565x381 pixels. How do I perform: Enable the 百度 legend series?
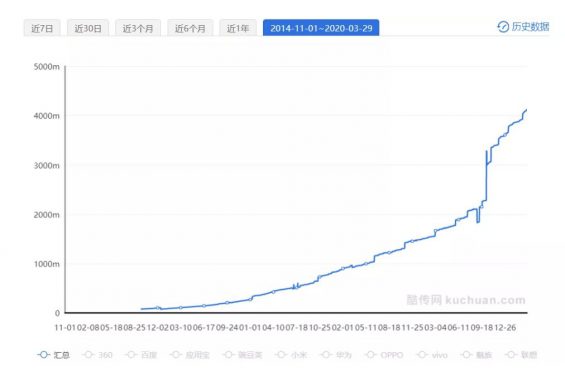point(141,355)
